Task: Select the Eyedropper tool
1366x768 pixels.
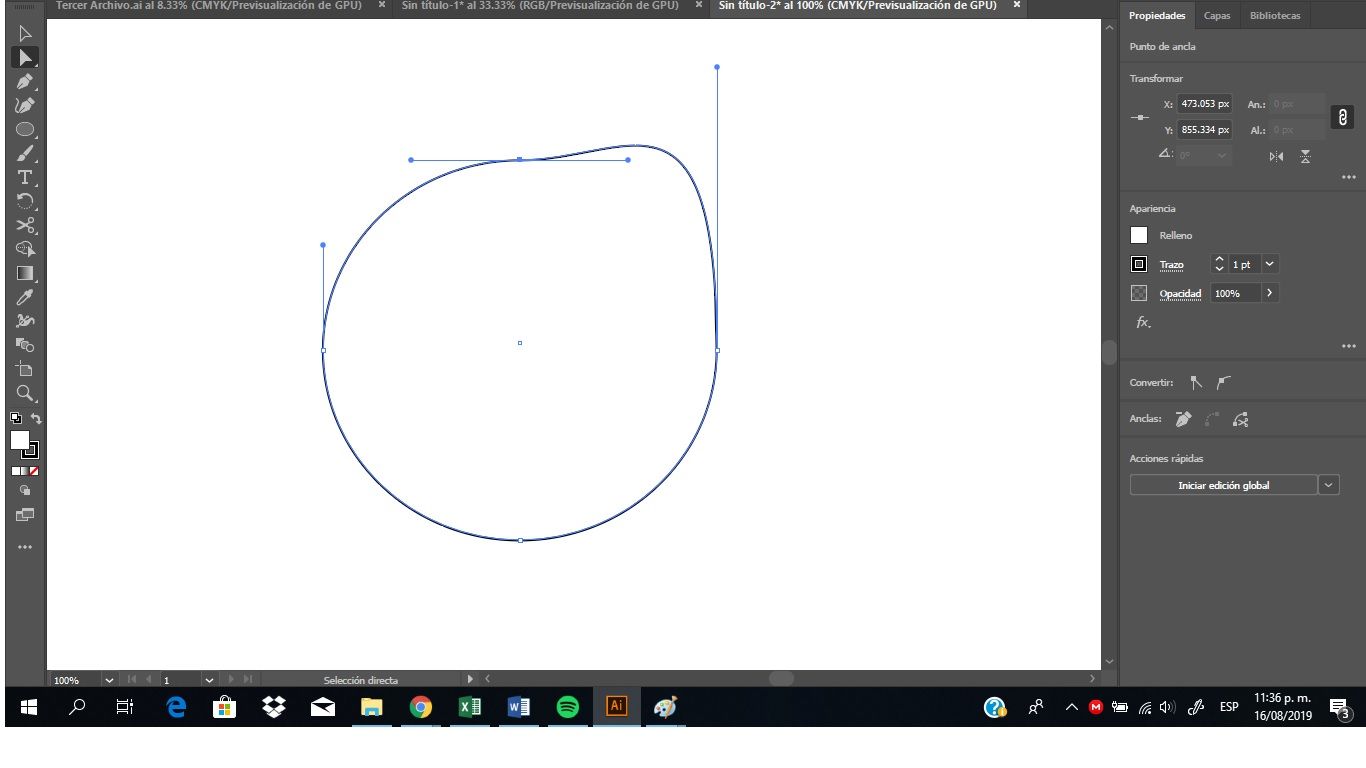Action: coord(25,298)
